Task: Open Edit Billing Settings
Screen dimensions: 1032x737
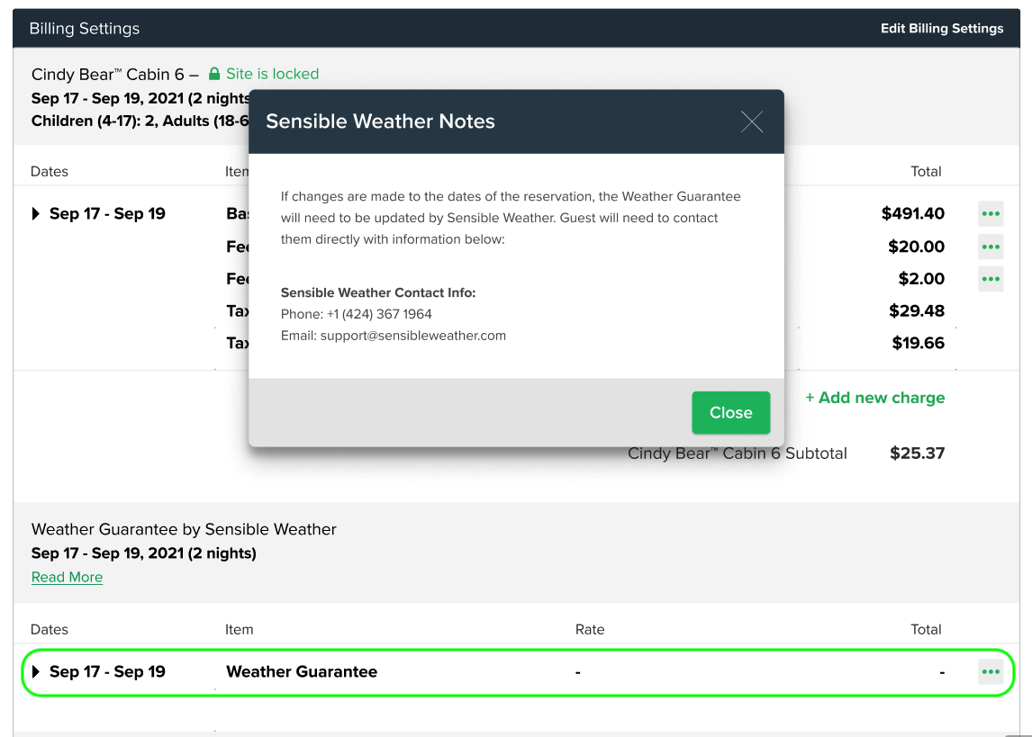Action: (x=941, y=28)
